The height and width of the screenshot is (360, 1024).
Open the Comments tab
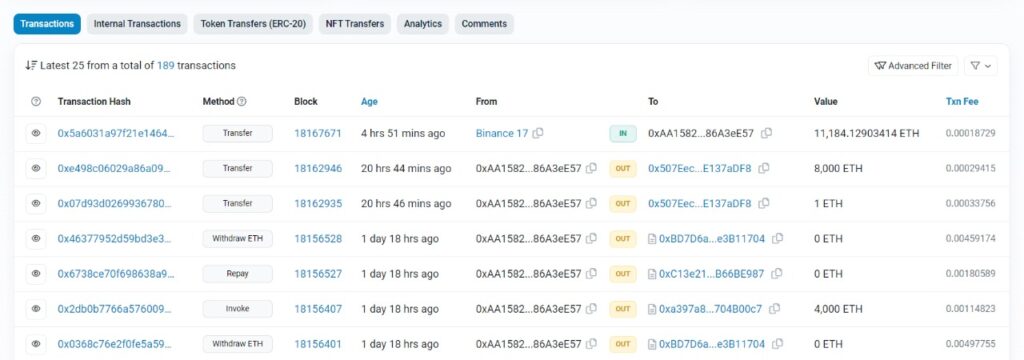pyautogui.click(x=484, y=24)
